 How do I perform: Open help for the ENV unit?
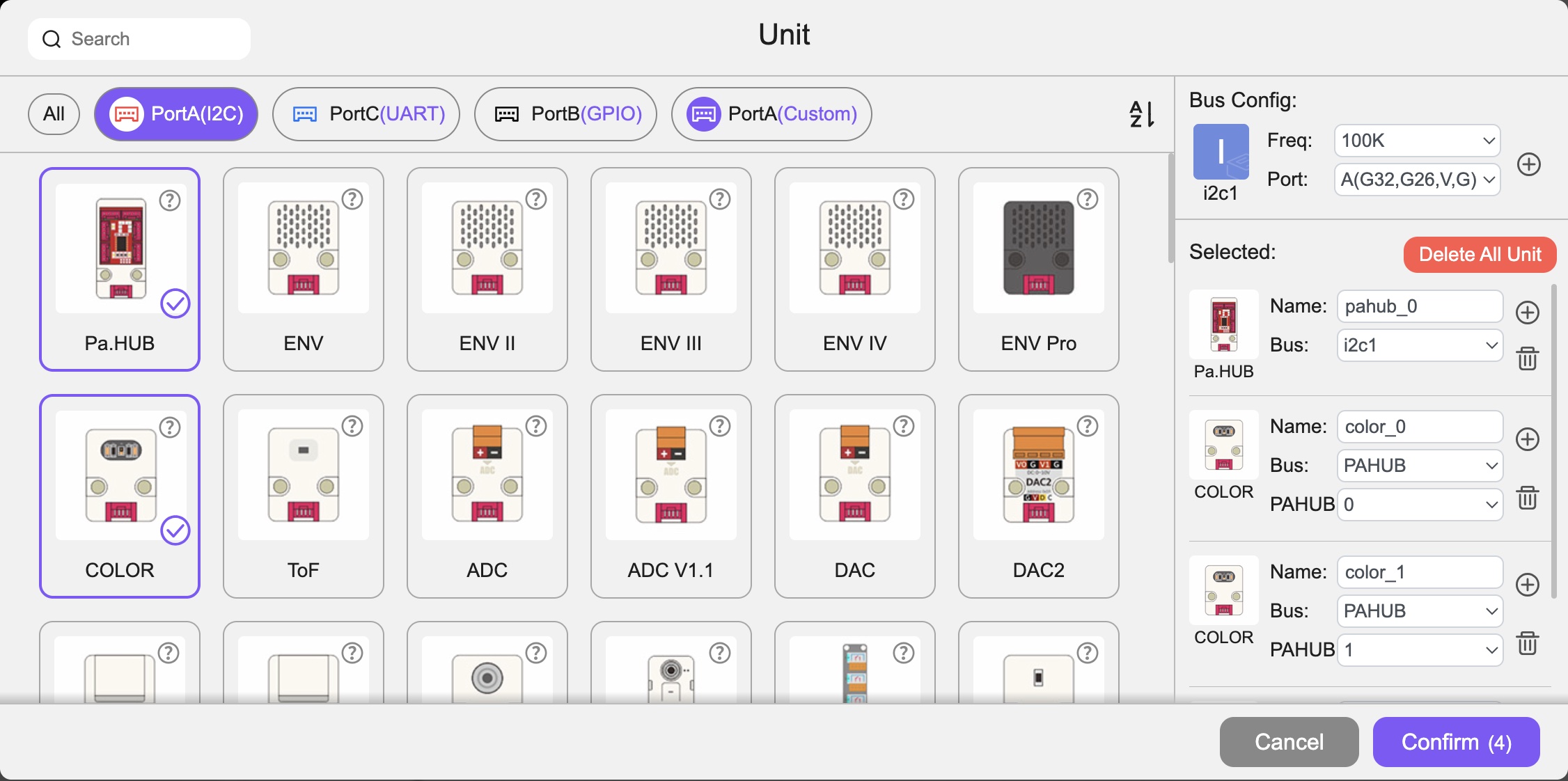point(352,200)
